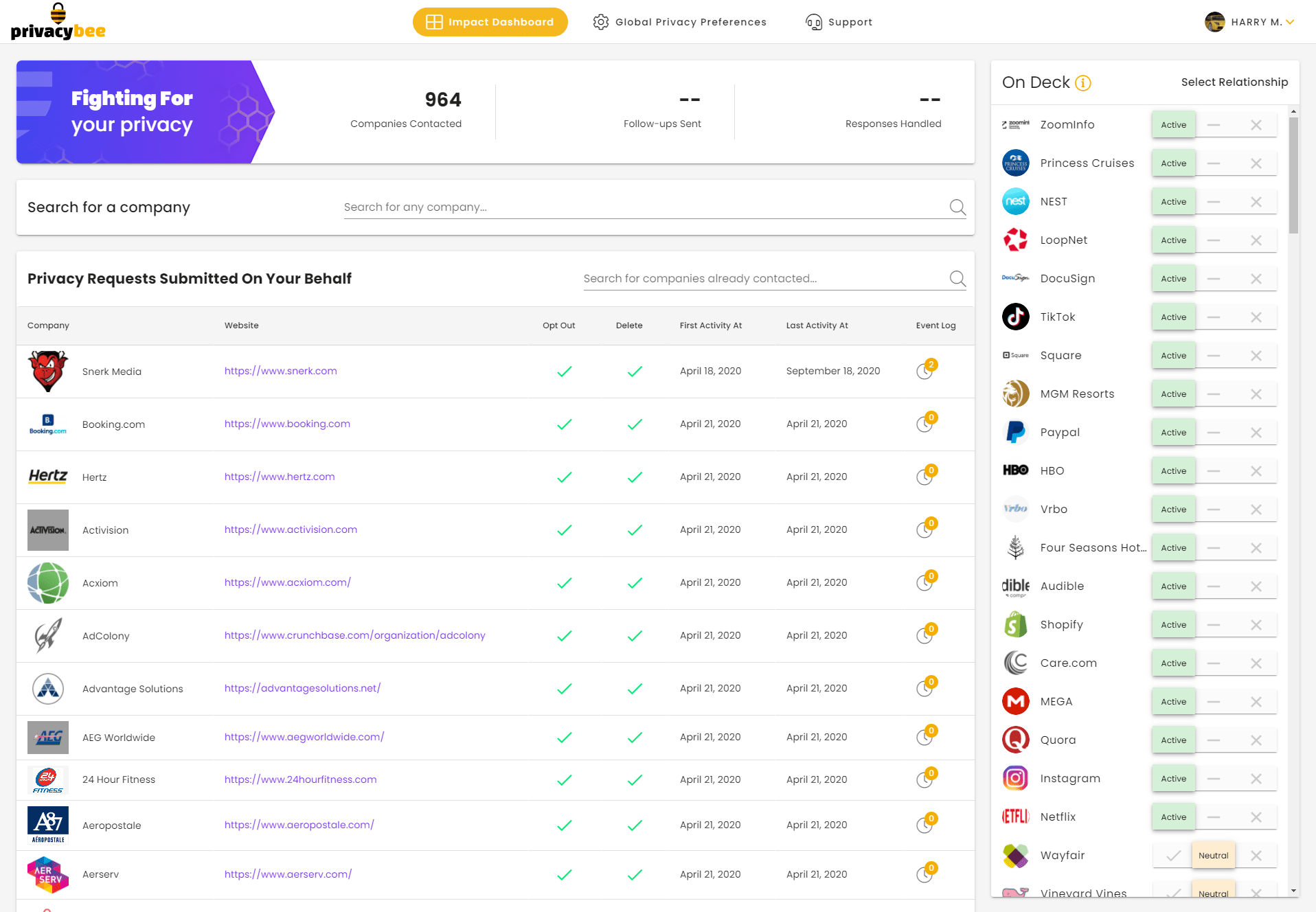Viewport: 1316px width, 912px height.
Task: Click the Netflix logo in On Deck
Action: (1015, 817)
